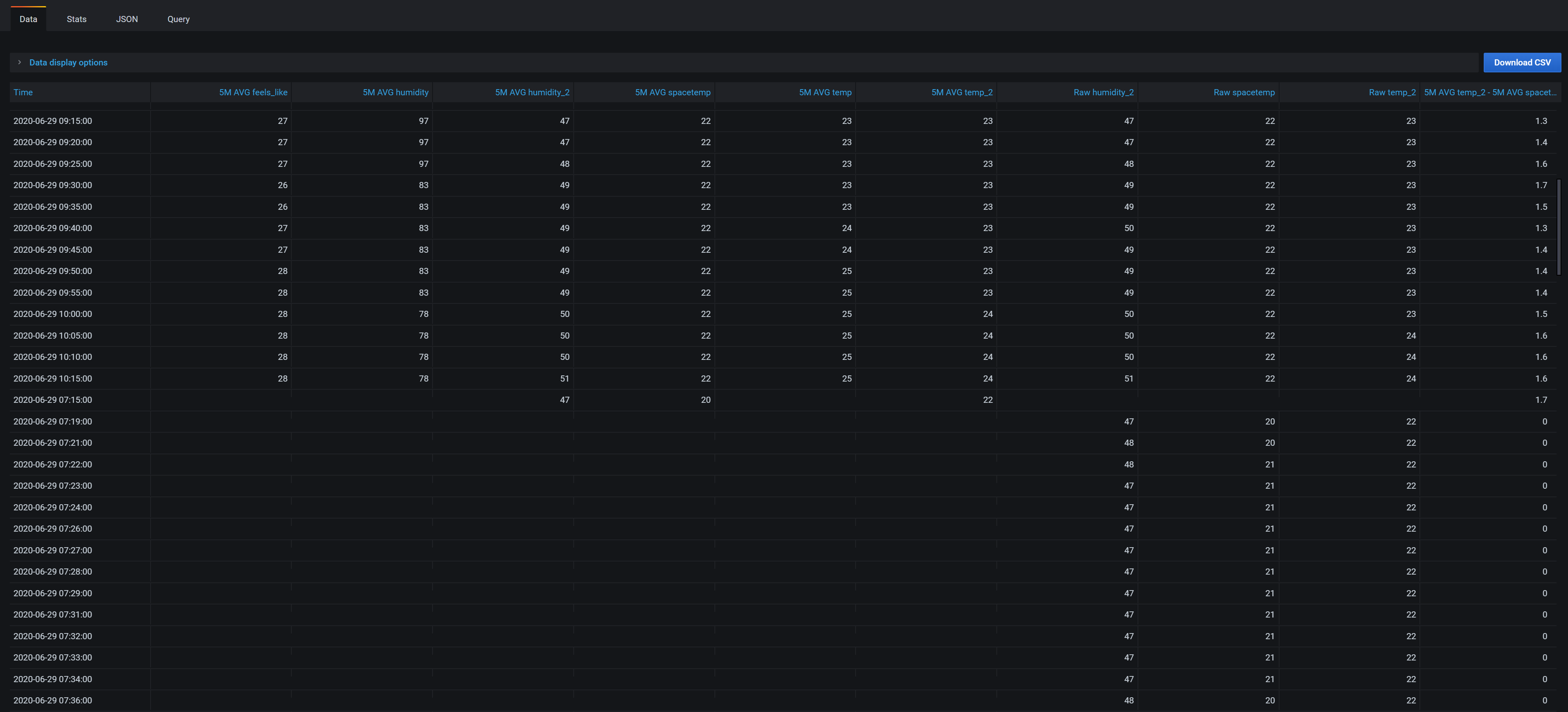Sort by the Raw spacetemp column
This screenshot has width=1568, height=712.
pyautogui.click(x=1244, y=92)
